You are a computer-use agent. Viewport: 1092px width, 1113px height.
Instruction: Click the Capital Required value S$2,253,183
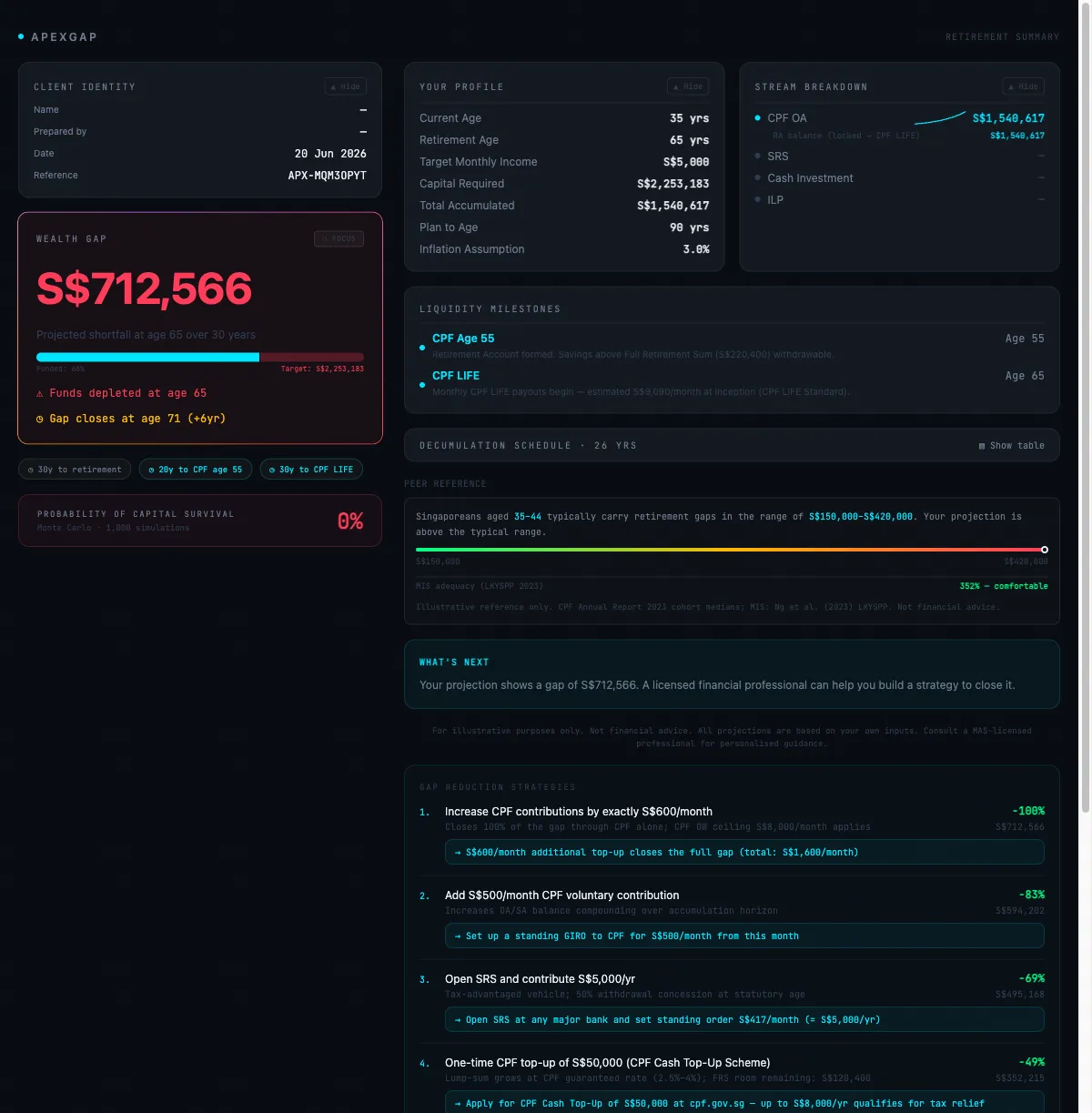click(x=673, y=184)
